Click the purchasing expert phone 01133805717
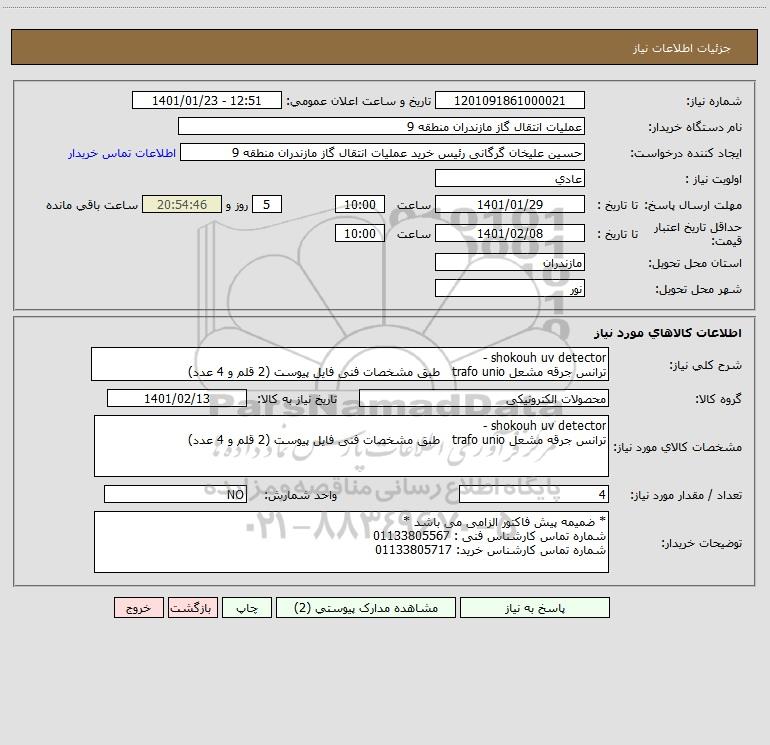Viewport: 770px width, 745px height. click(413, 550)
